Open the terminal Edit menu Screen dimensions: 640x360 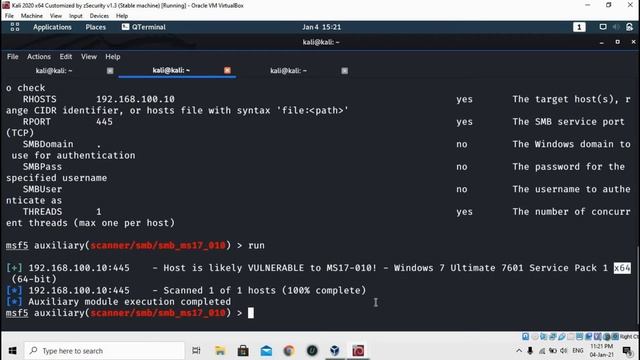pyautogui.click(x=66, y=57)
